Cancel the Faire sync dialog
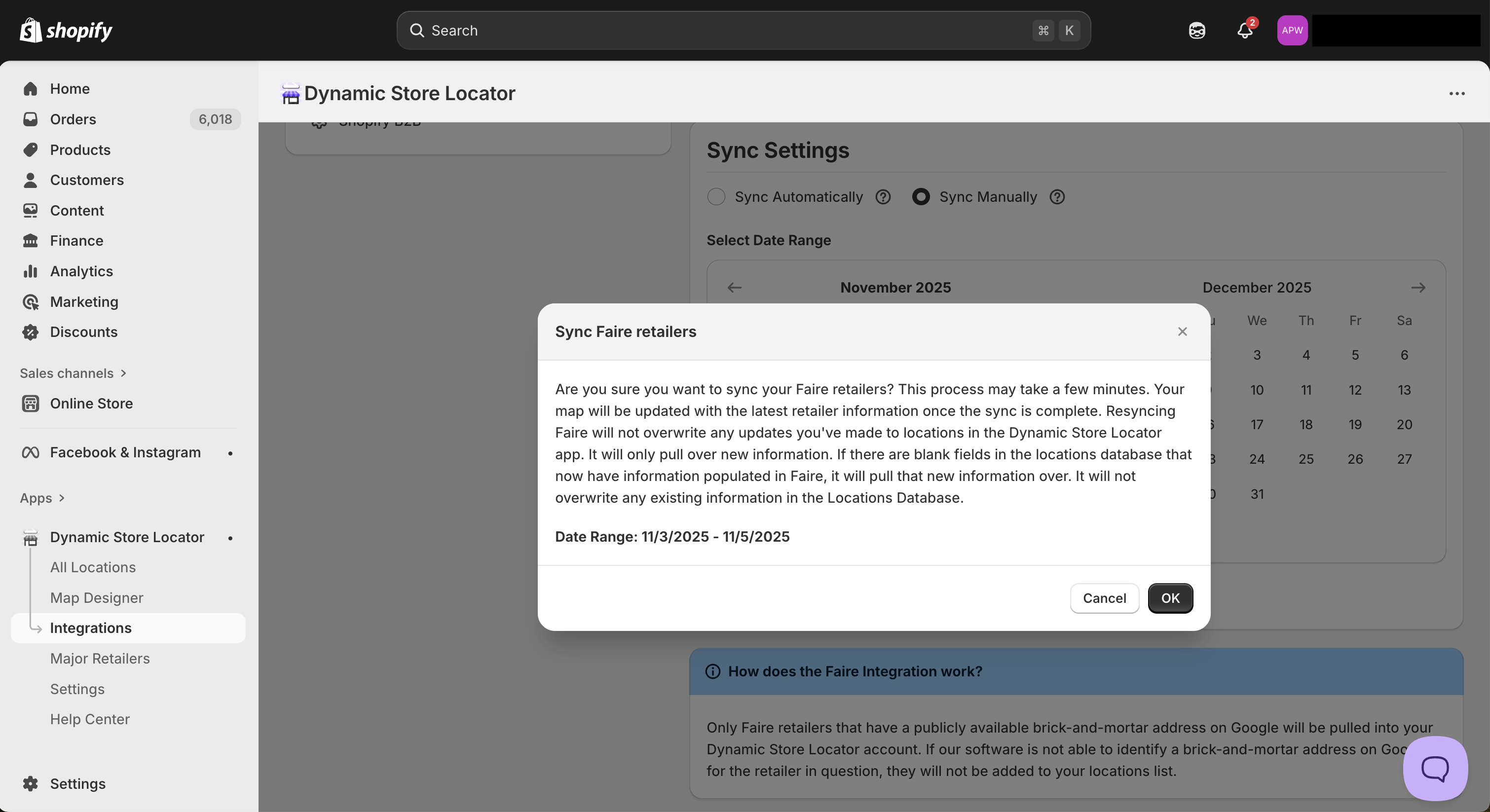 1104,598
